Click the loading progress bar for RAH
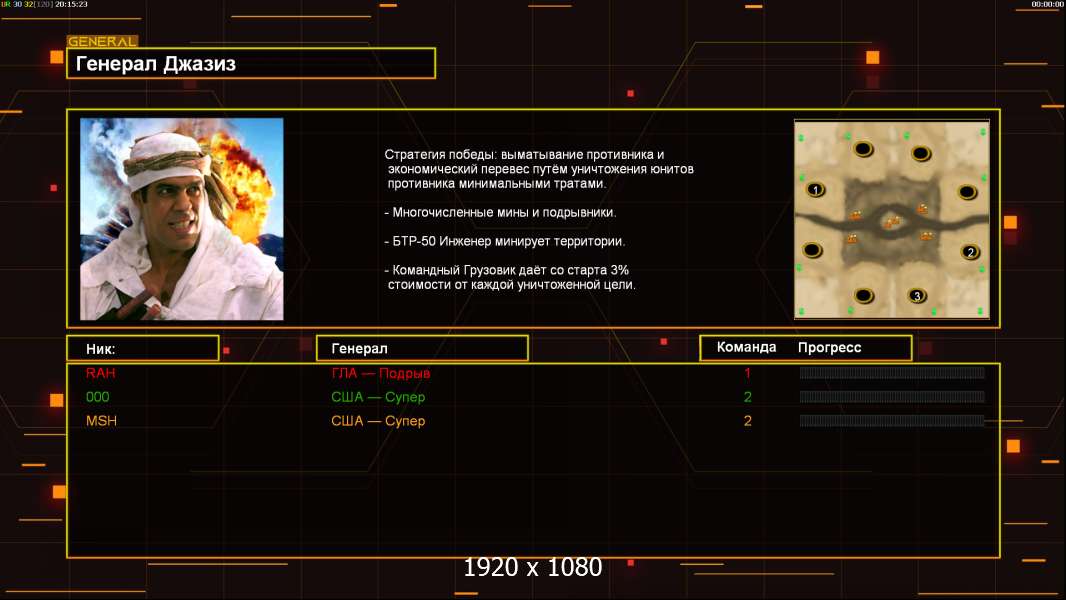Viewport: 1066px width, 600px height. point(892,372)
